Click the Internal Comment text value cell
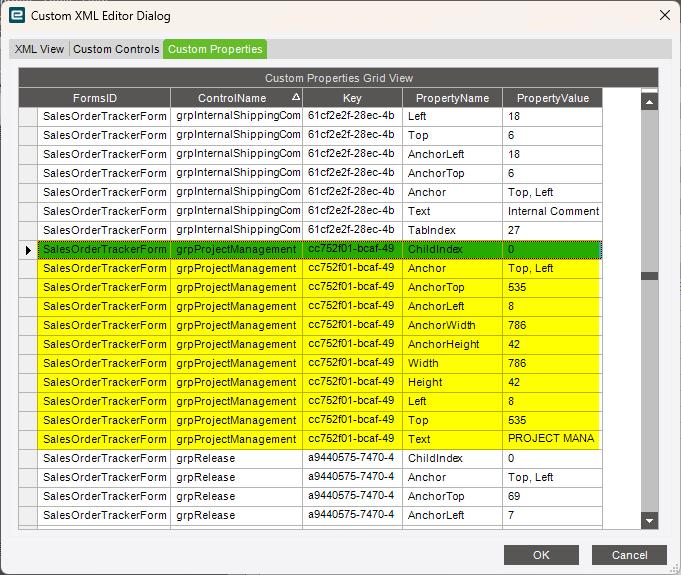Viewport: 681px width, 575px height. (x=552, y=211)
